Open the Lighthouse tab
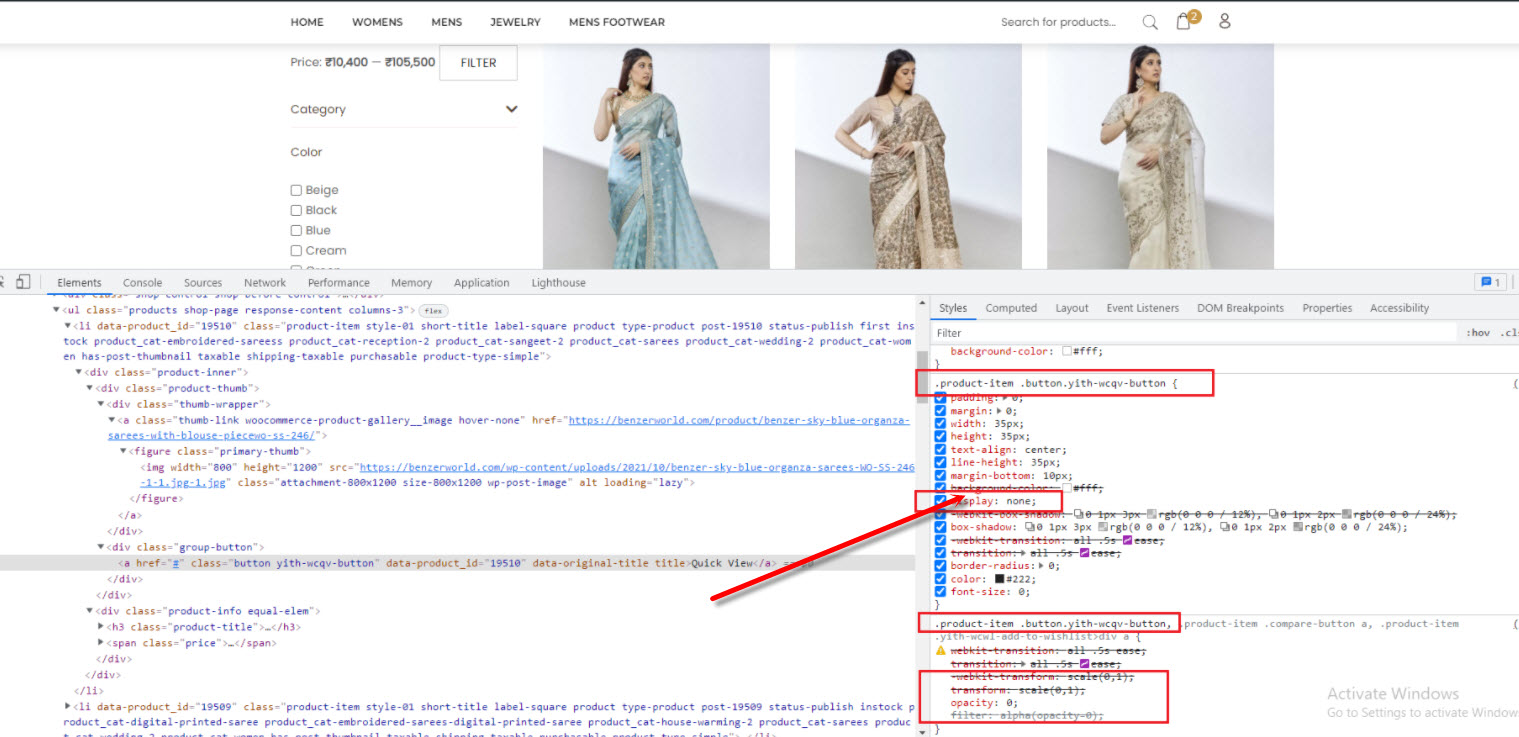 point(559,283)
